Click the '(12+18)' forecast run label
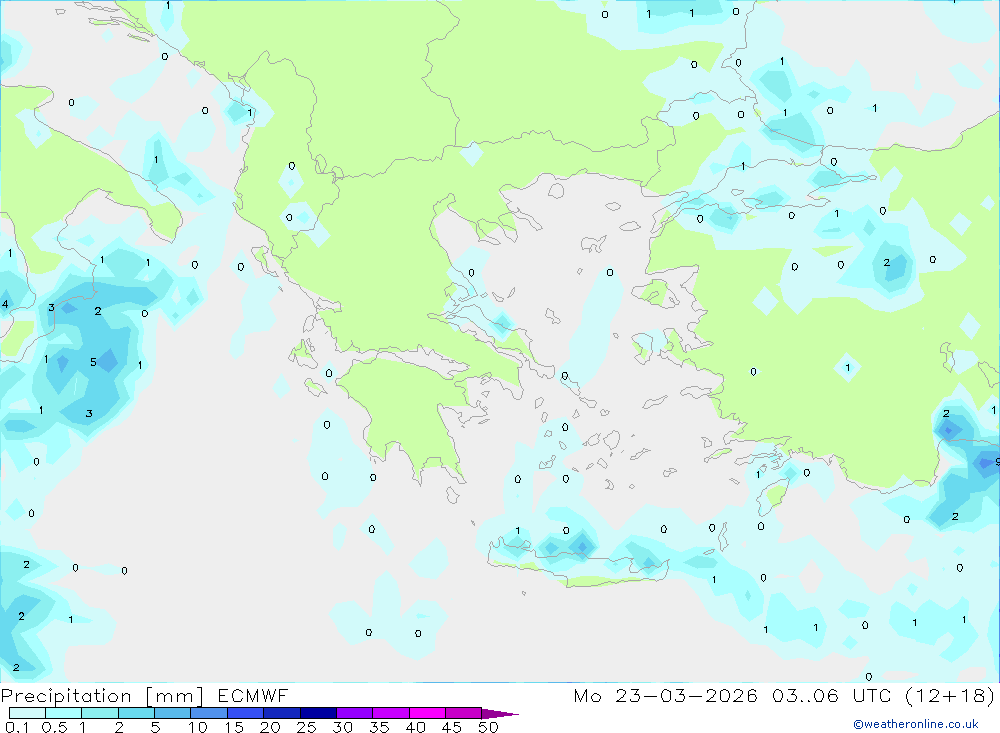 [x=950, y=695]
